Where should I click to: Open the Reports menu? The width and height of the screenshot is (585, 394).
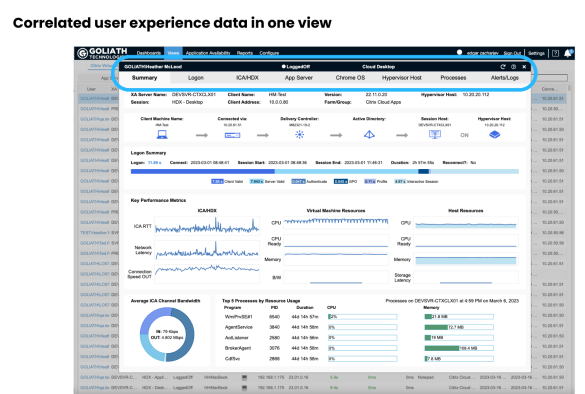(245, 53)
